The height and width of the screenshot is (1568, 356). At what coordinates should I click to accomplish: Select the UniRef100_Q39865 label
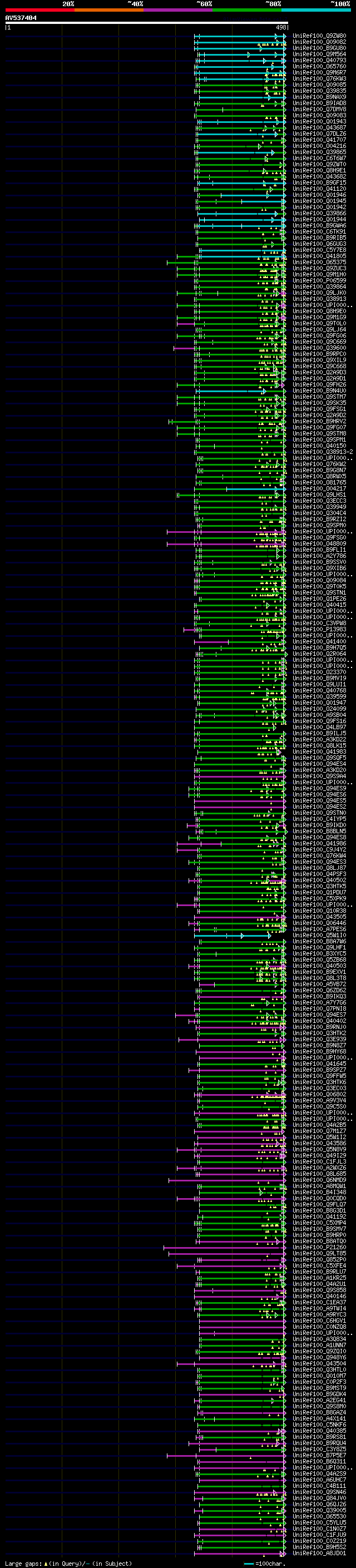pyautogui.click(x=319, y=152)
